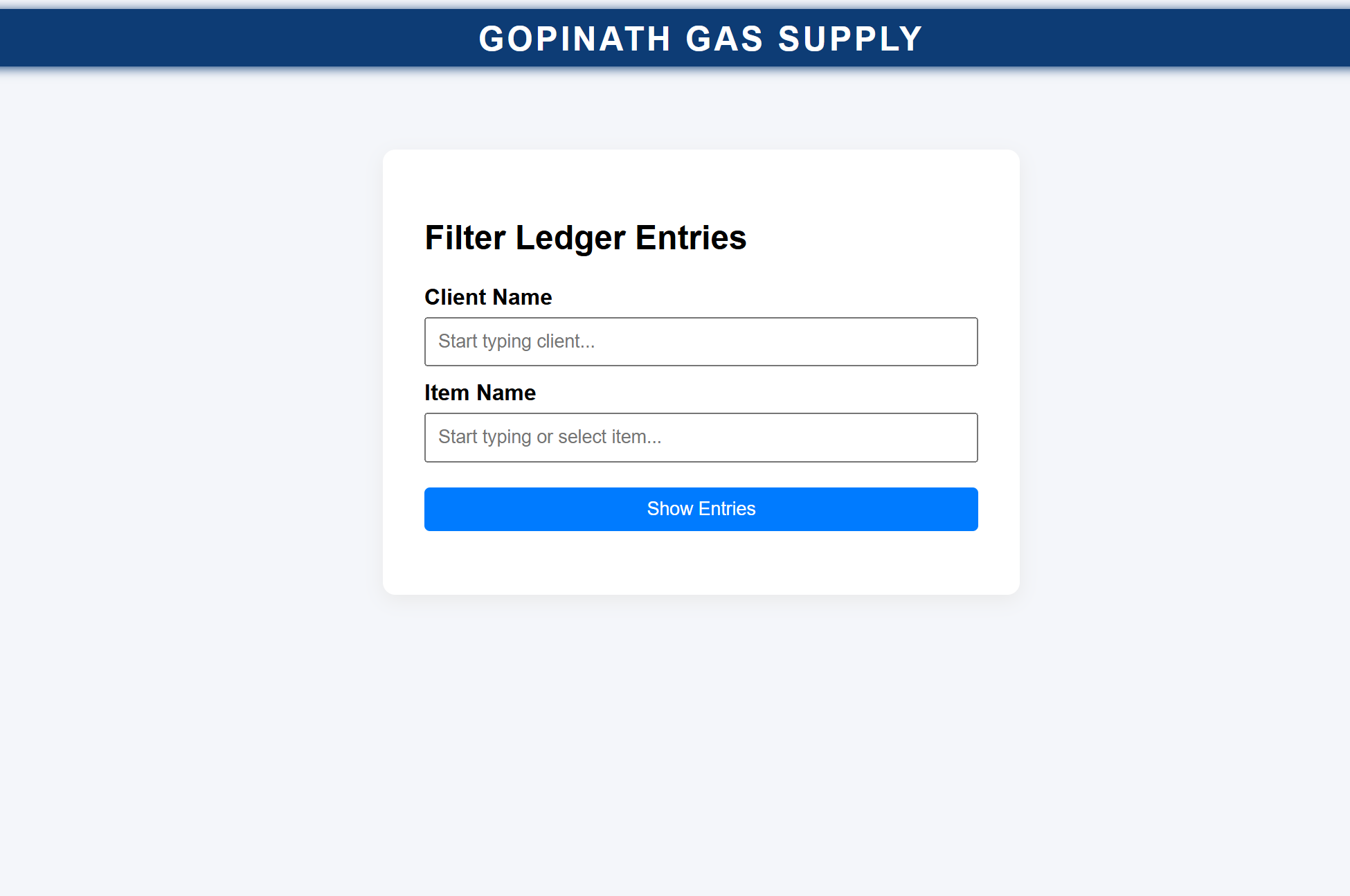Click the word GAS in the header
This screenshot has width=1350, height=896.
[724, 39]
